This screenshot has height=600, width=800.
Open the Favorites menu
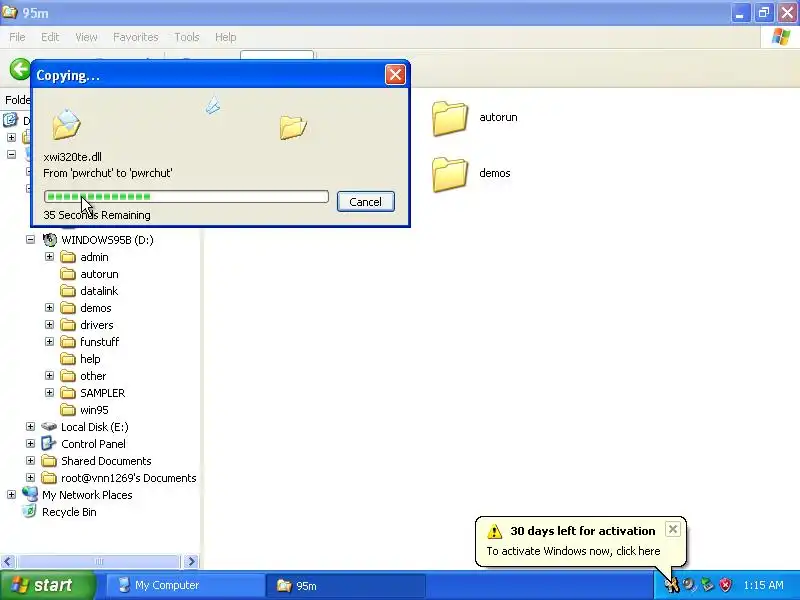click(135, 37)
